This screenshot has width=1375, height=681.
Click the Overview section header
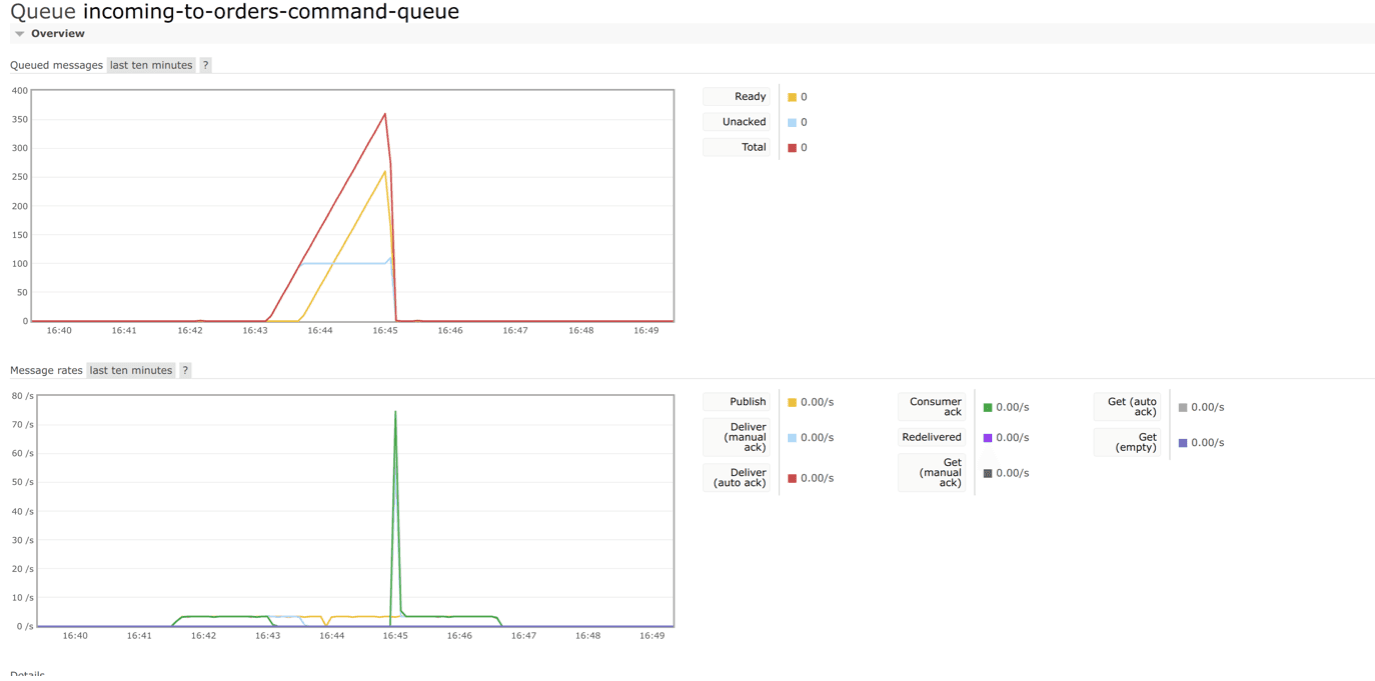point(57,34)
